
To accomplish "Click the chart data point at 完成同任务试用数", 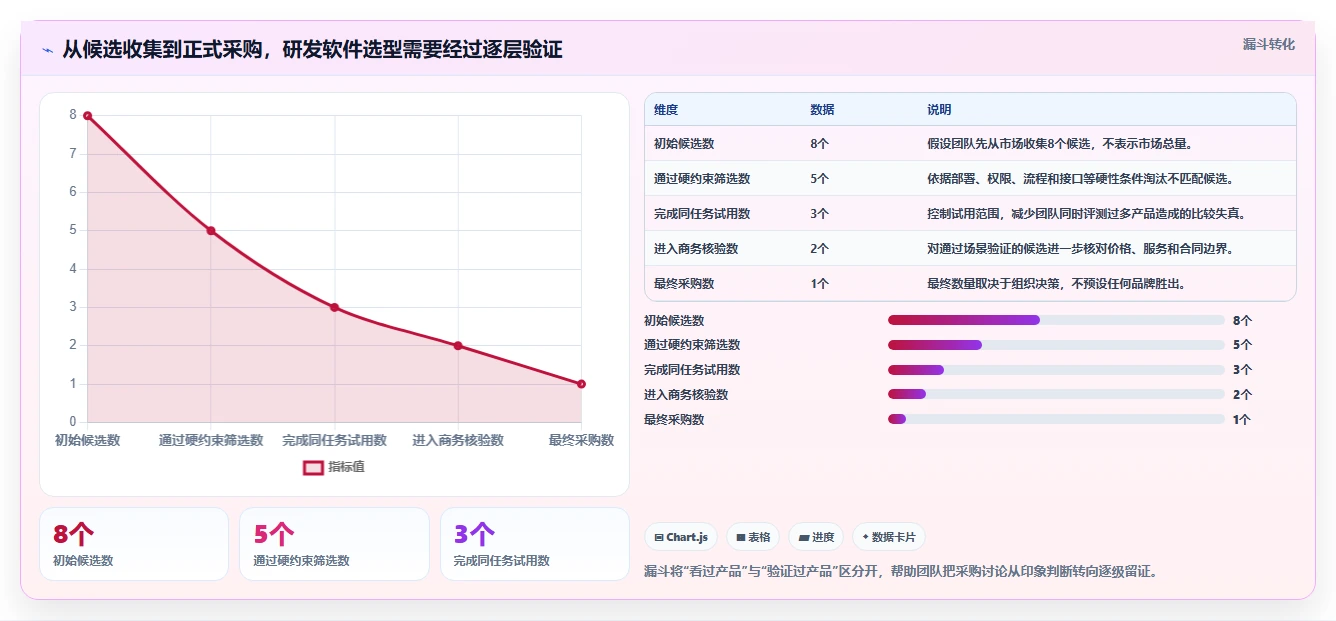I will click(334, 308).
